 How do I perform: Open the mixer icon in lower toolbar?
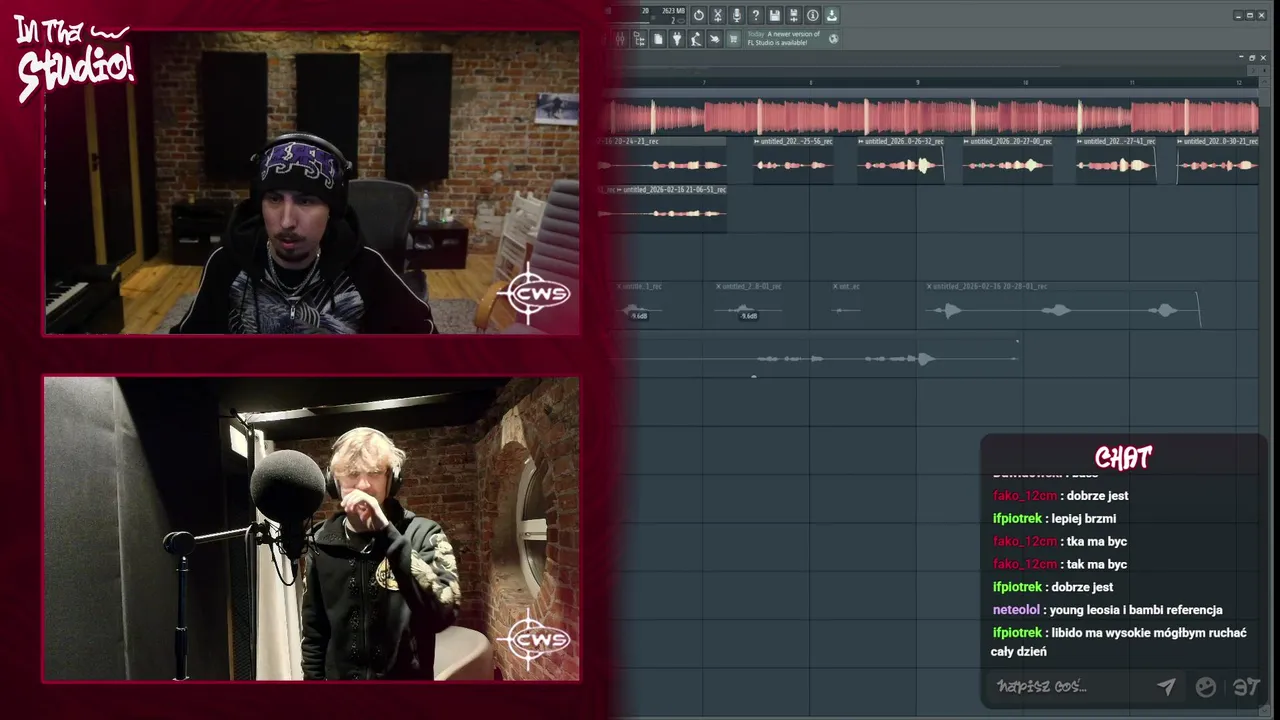pos(620,39)
